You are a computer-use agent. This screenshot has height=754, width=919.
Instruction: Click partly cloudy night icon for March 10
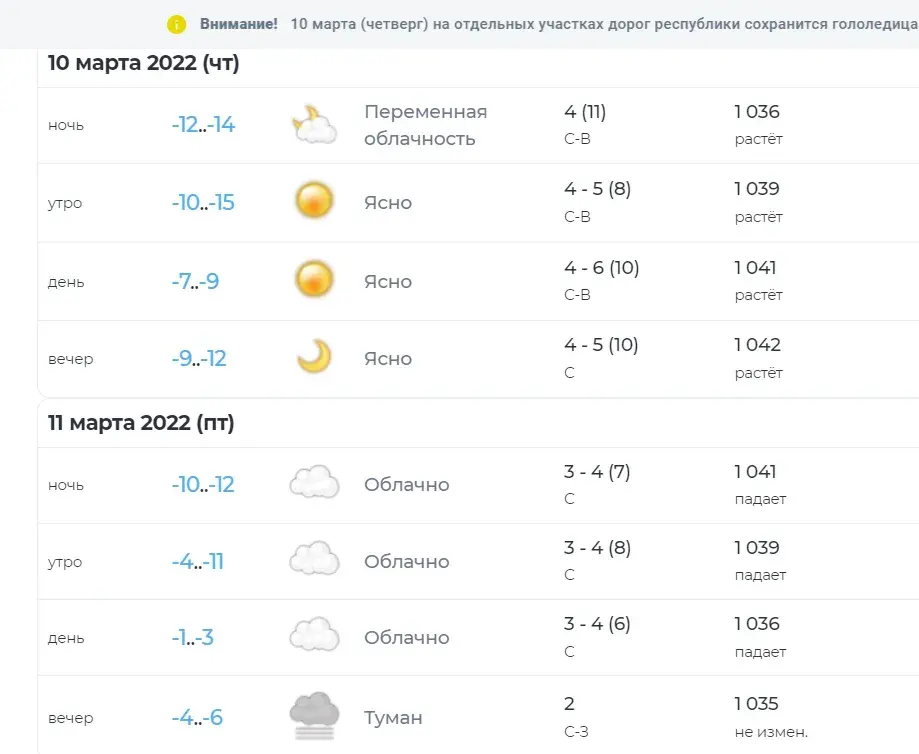pyautogui.click(x=313, y=125)
